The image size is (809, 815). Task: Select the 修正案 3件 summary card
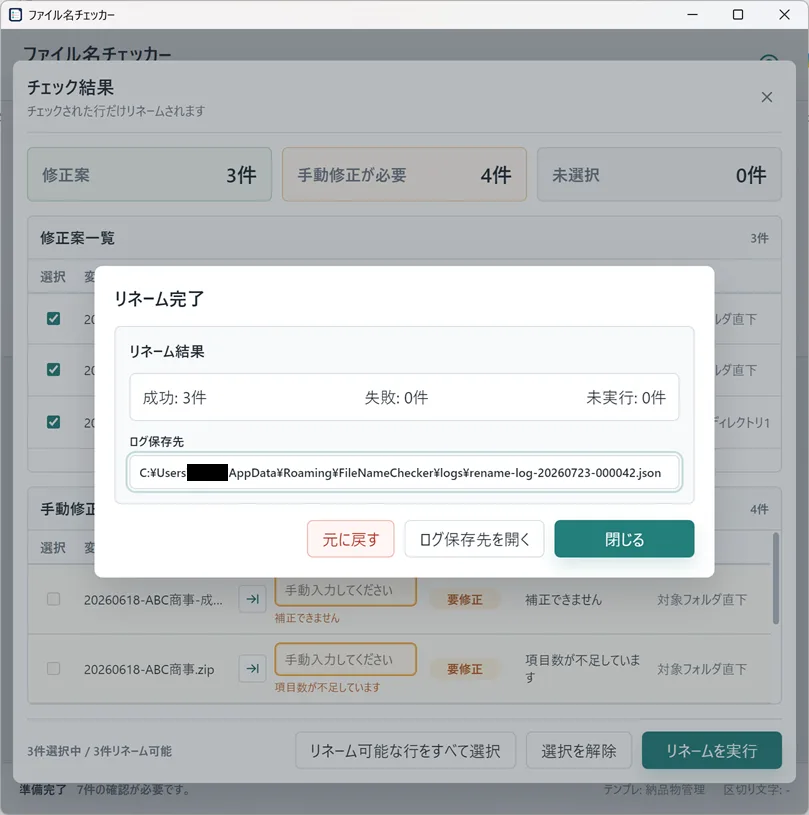click(x=149, y=175)
